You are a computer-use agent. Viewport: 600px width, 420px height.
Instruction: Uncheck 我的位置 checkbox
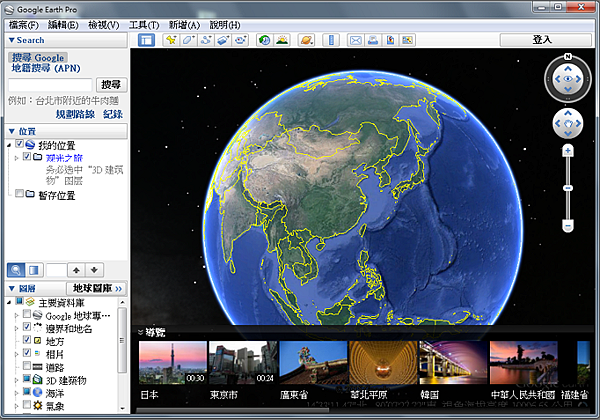pos(19,144)
